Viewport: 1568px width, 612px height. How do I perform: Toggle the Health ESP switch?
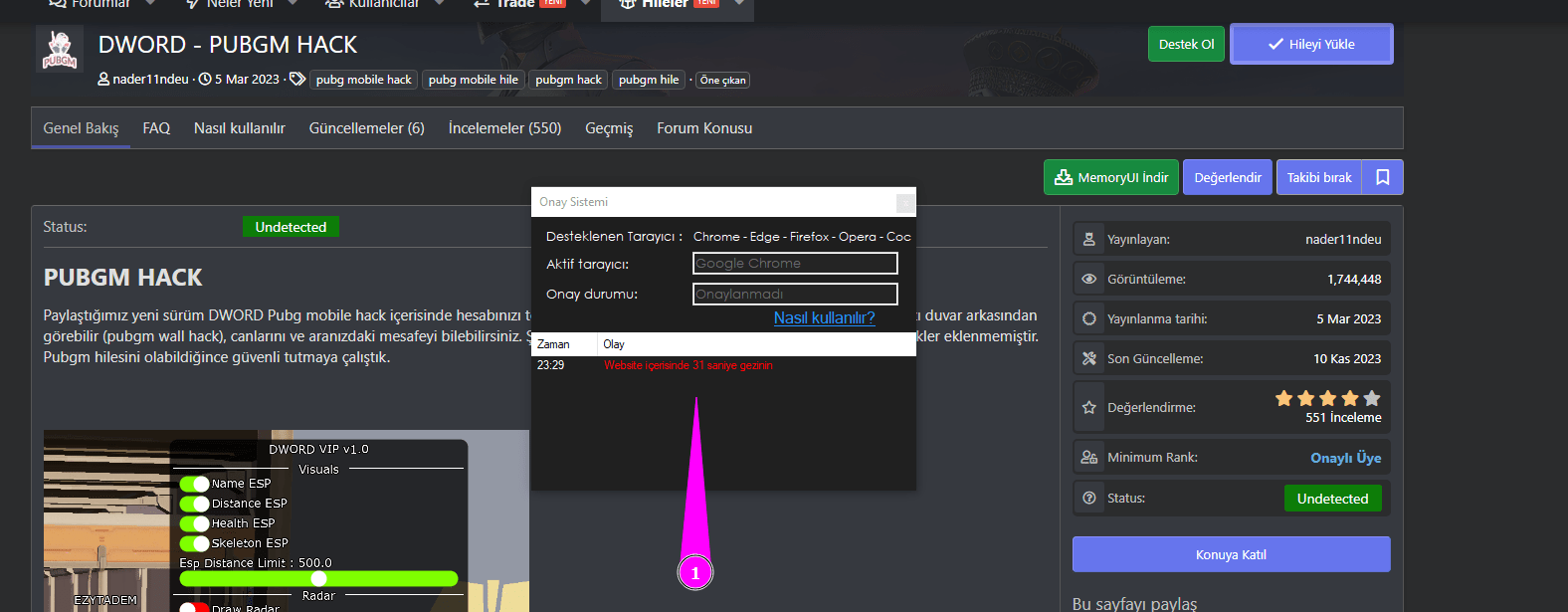click(x=195, y=523)
